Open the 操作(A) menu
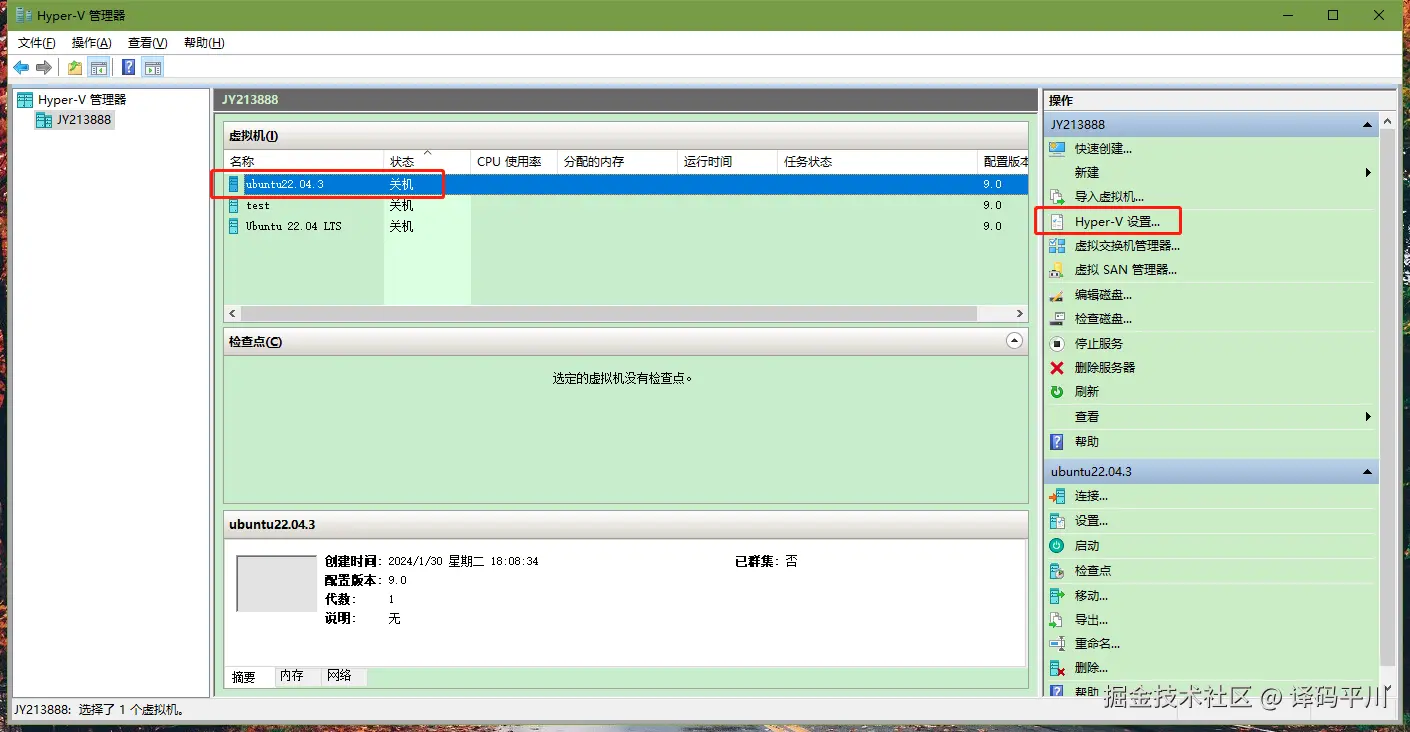This screenshot has width=1410, height=732. tap(92, 43)
